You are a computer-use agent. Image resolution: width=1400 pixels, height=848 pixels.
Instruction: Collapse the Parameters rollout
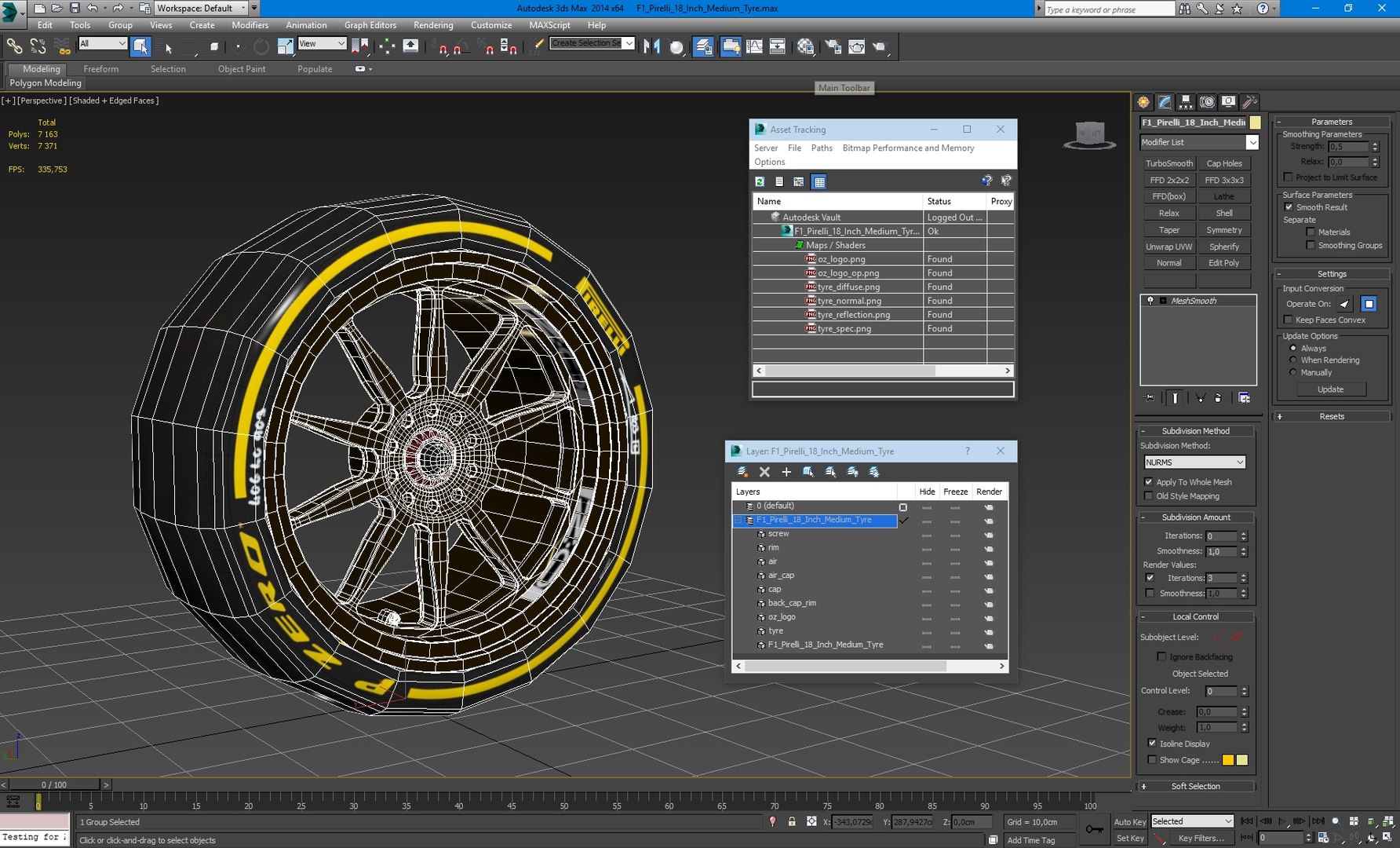click(x=1331, y=122)
